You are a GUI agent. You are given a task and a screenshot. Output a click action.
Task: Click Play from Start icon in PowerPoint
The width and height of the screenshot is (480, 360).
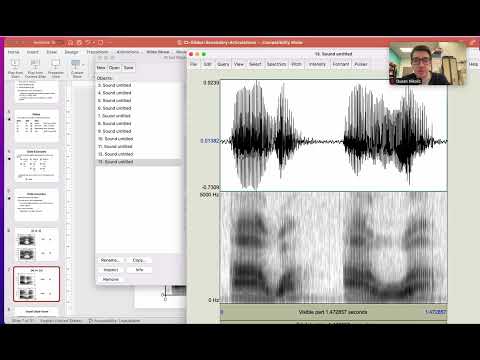point(15,63)
